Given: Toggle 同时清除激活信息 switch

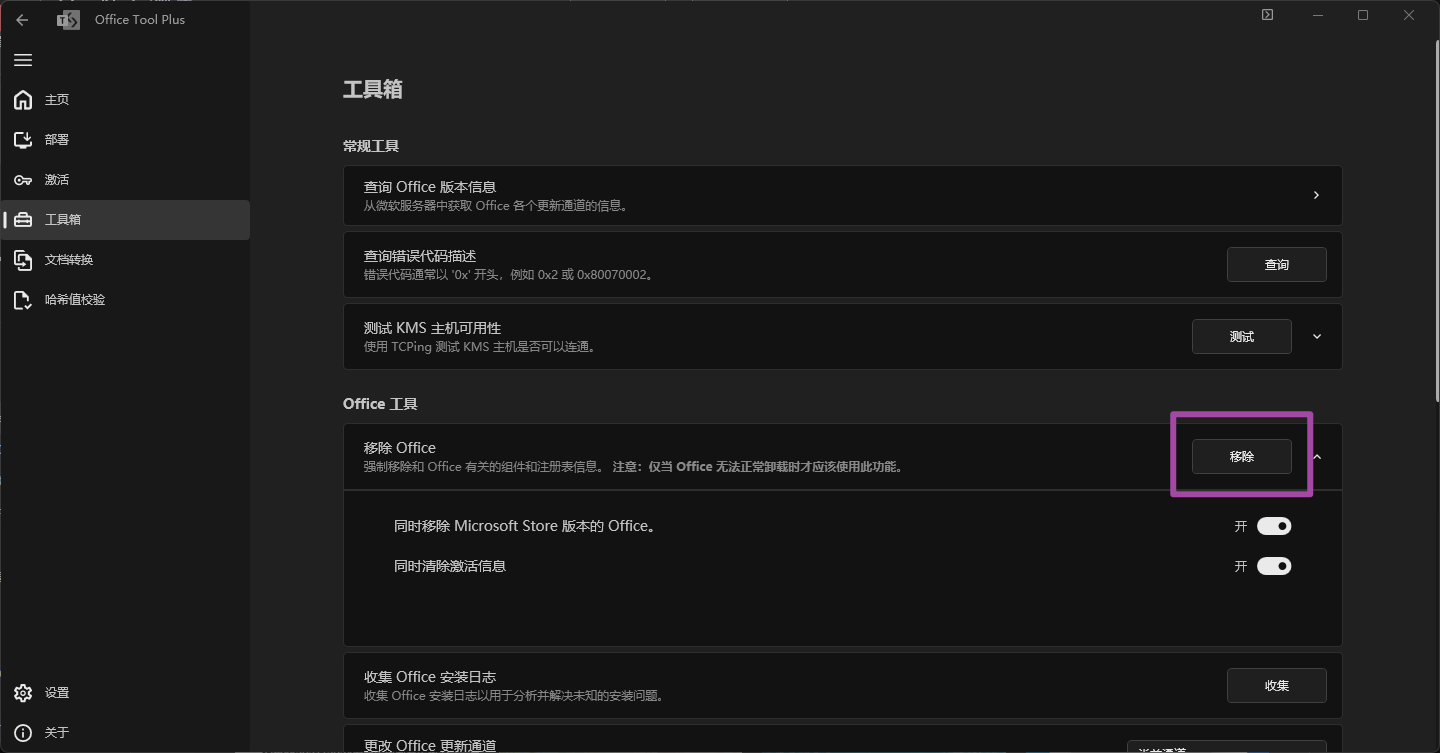Looking at the screenshot, I should pyautogui.click(x=1274, y=566).
